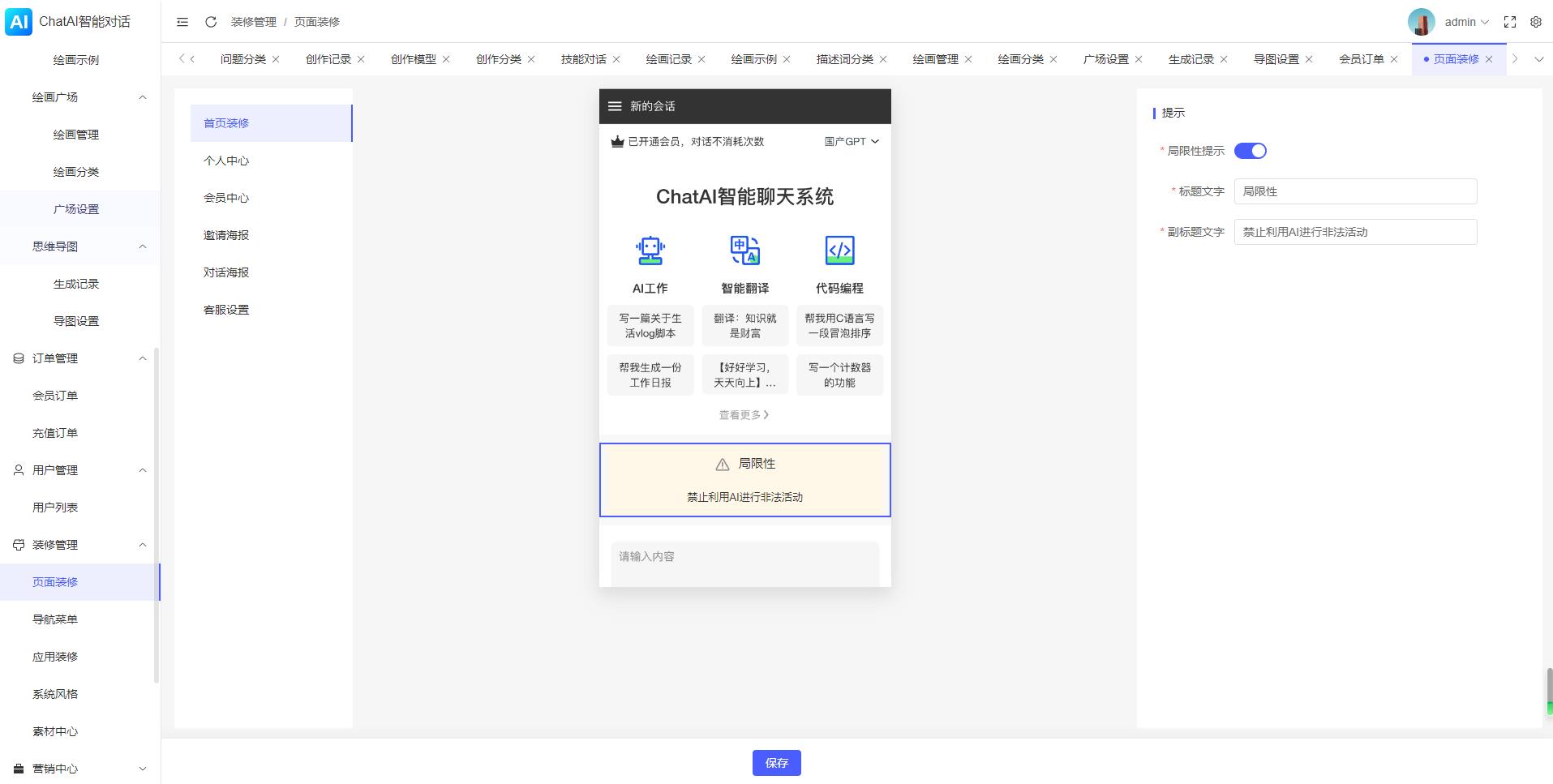Click the 智能翻译 translation icon
The height and width of the screenshot is (784, 1553).
744,251
